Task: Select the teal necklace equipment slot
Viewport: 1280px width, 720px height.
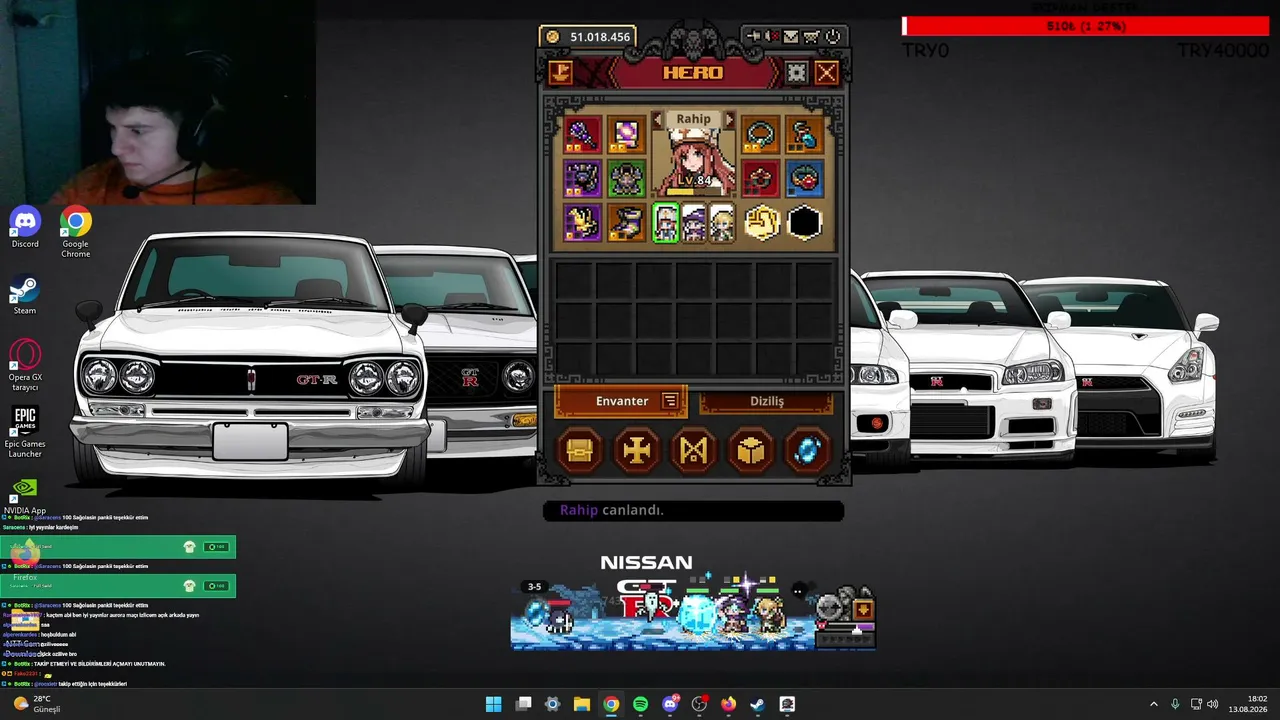Action: pos(760,134)
